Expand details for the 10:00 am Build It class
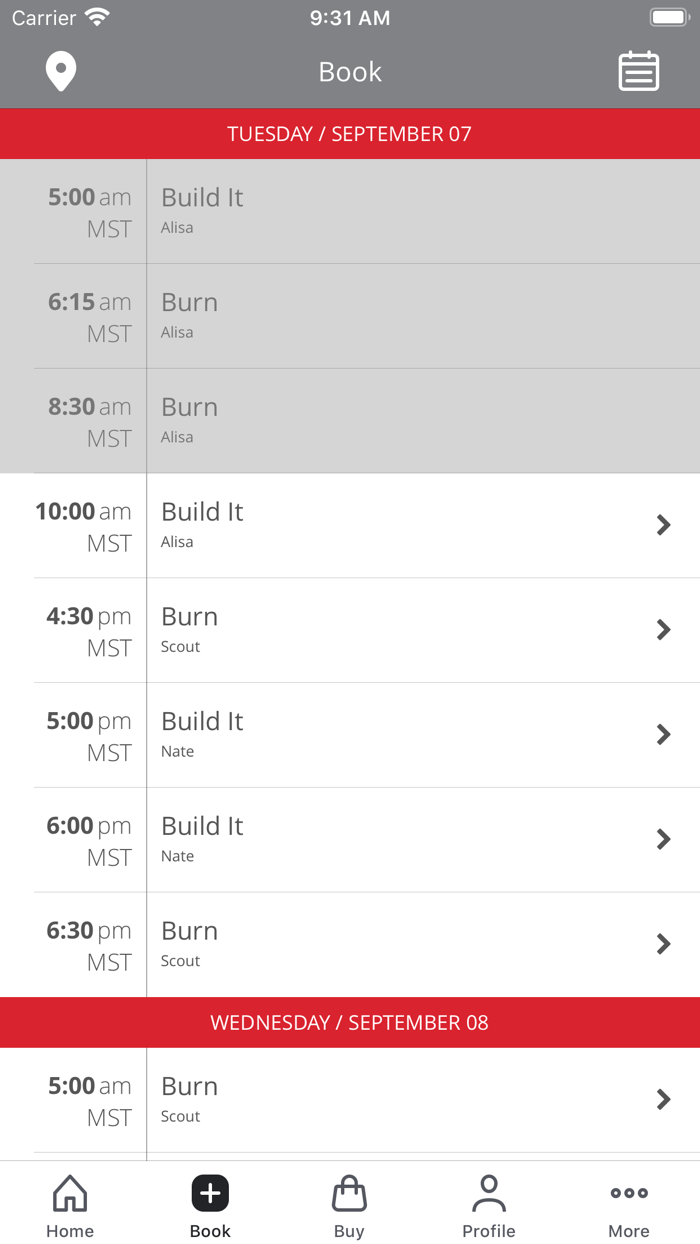 click(x=664, y=525)
